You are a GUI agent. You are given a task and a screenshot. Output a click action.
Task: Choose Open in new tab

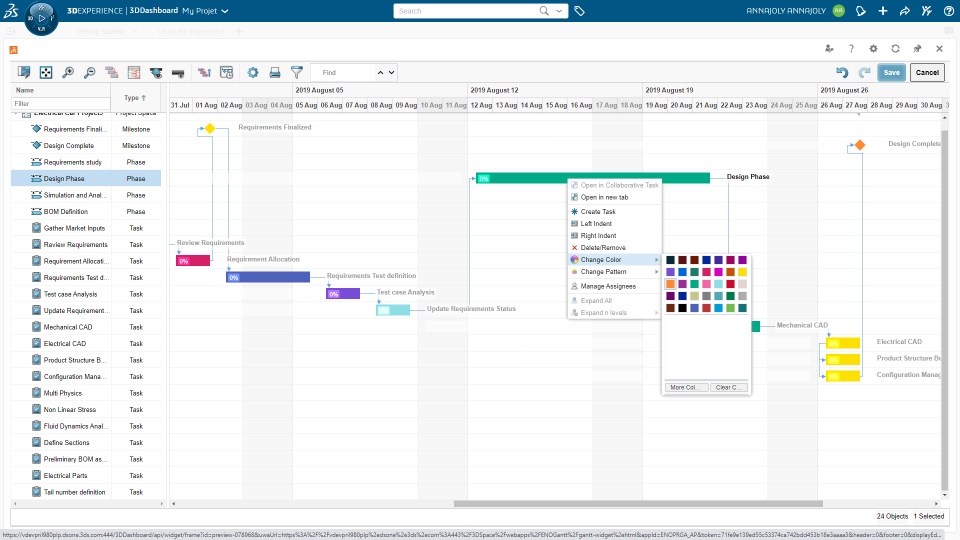(x=604, y=197)
